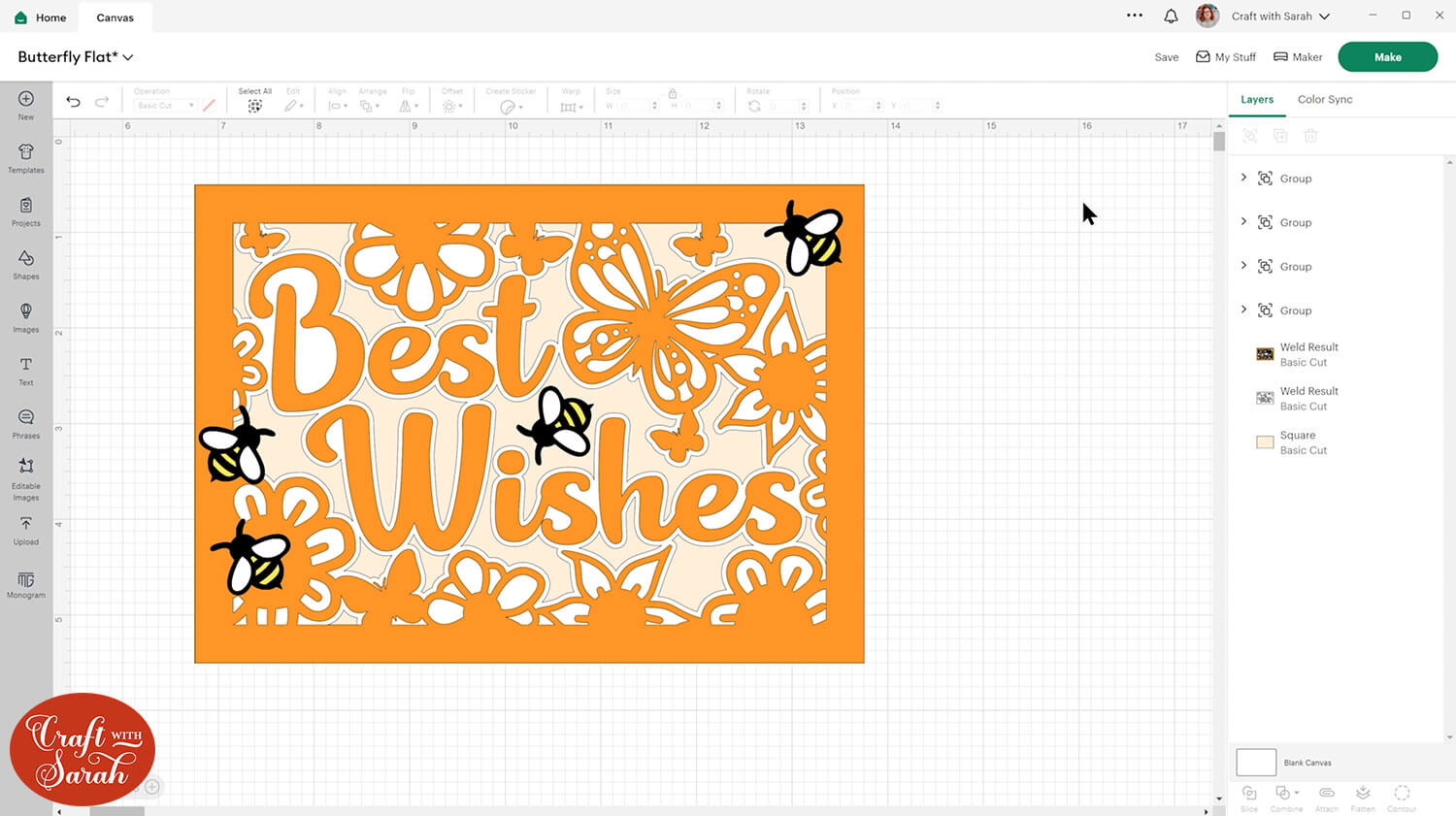Image resolution: width=1456 pixels, height=816 pixels.
Task: Open the Warp dropdown
Action: coord(571,107)
